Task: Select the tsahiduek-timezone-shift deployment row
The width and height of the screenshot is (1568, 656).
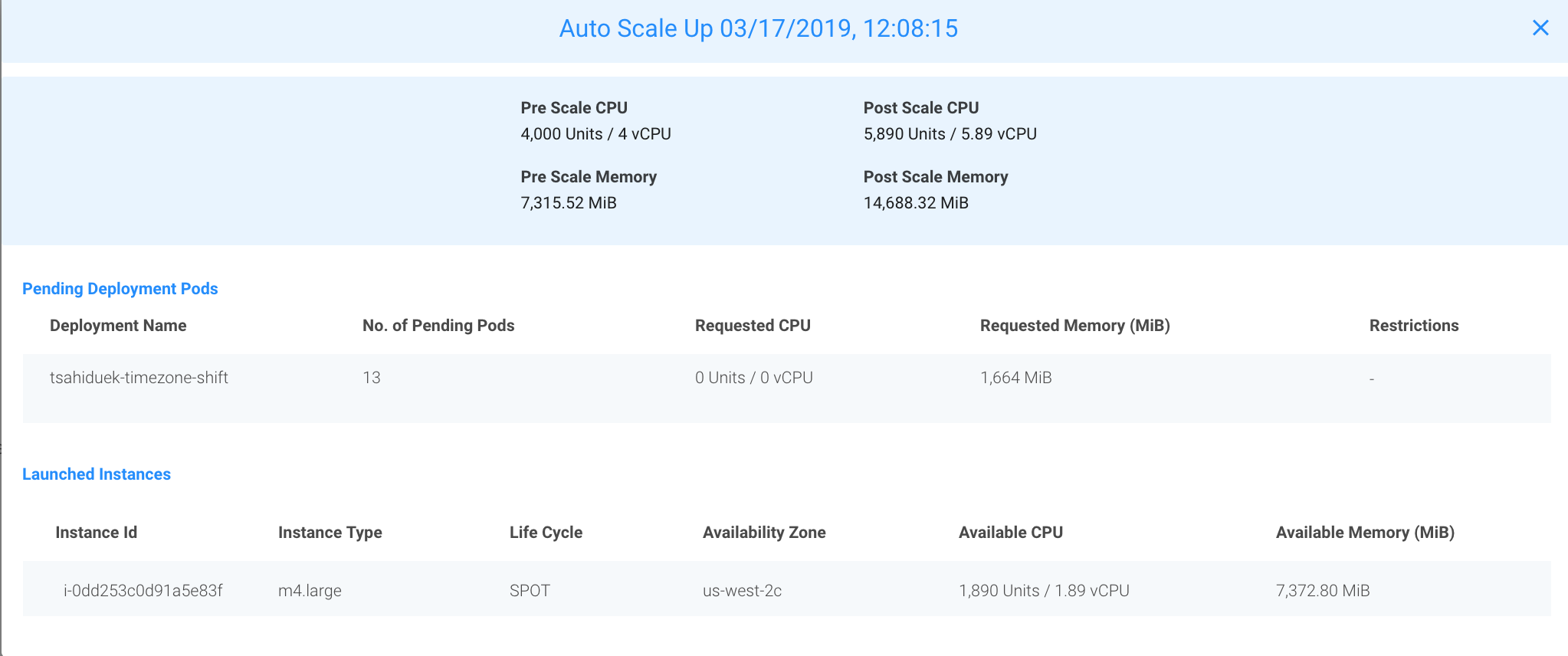Action: point(139,378)
